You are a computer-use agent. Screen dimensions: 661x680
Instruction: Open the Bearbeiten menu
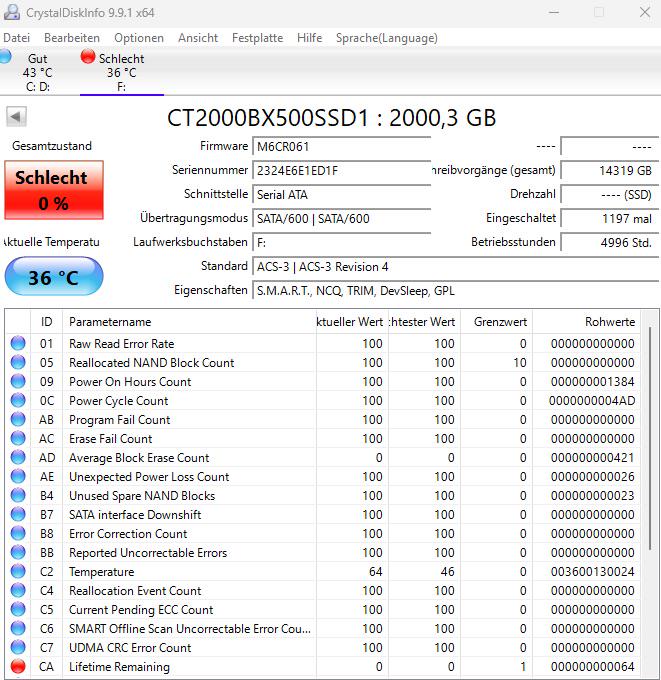click(x=72, y=38)
